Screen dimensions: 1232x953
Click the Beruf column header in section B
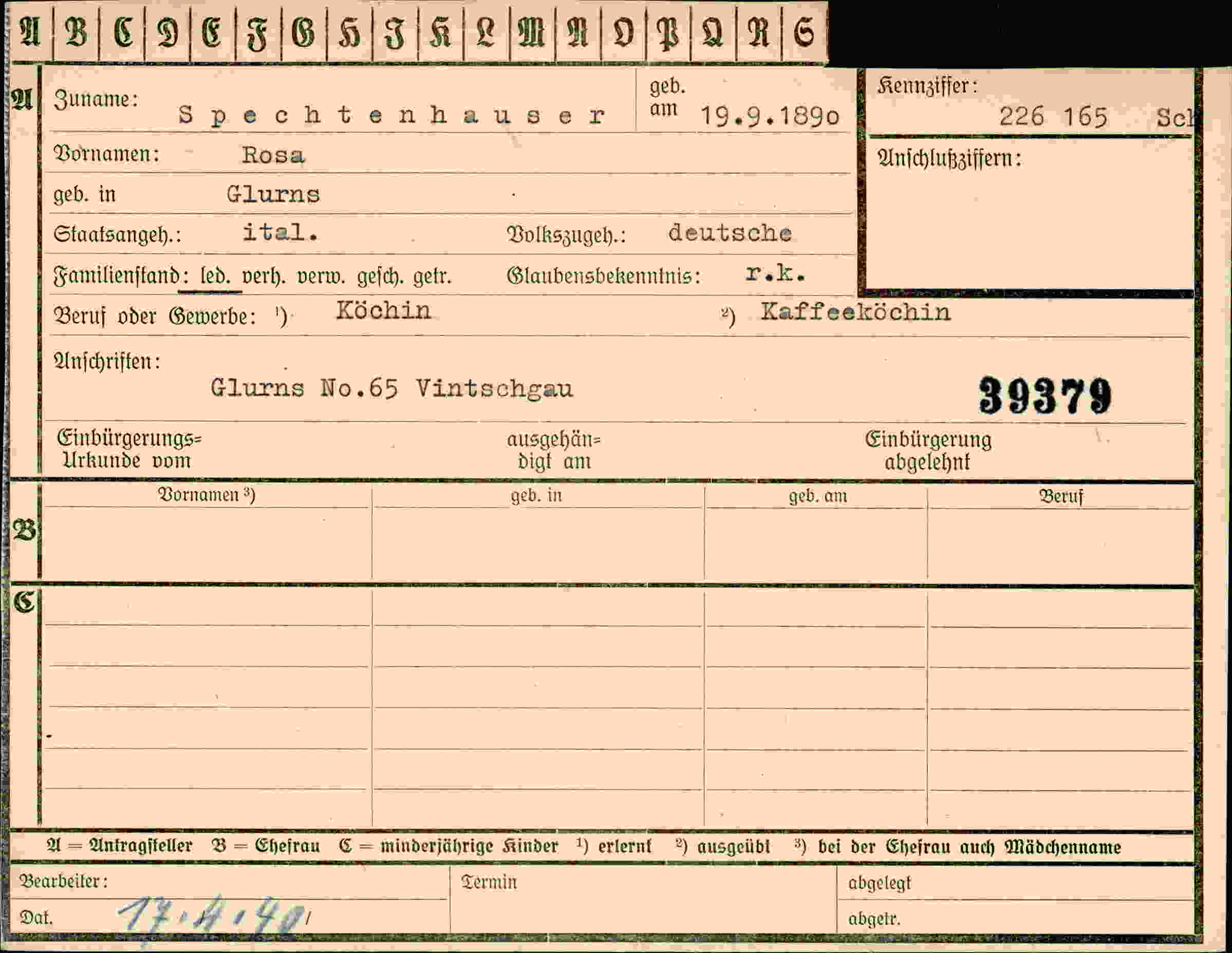pyautogui.click(x=1061, y=496)
